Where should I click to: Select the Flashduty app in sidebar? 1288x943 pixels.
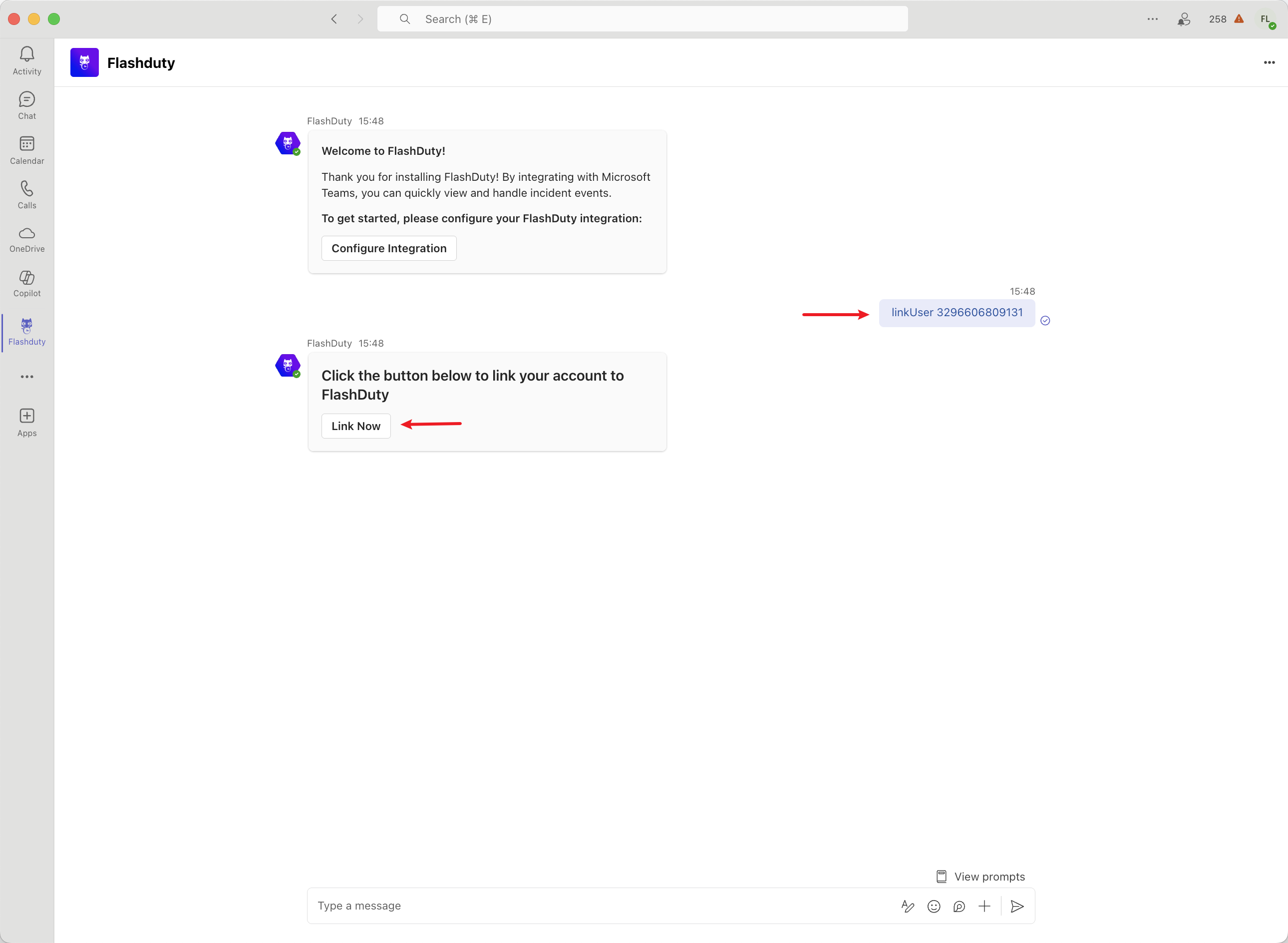click(27, 332)
